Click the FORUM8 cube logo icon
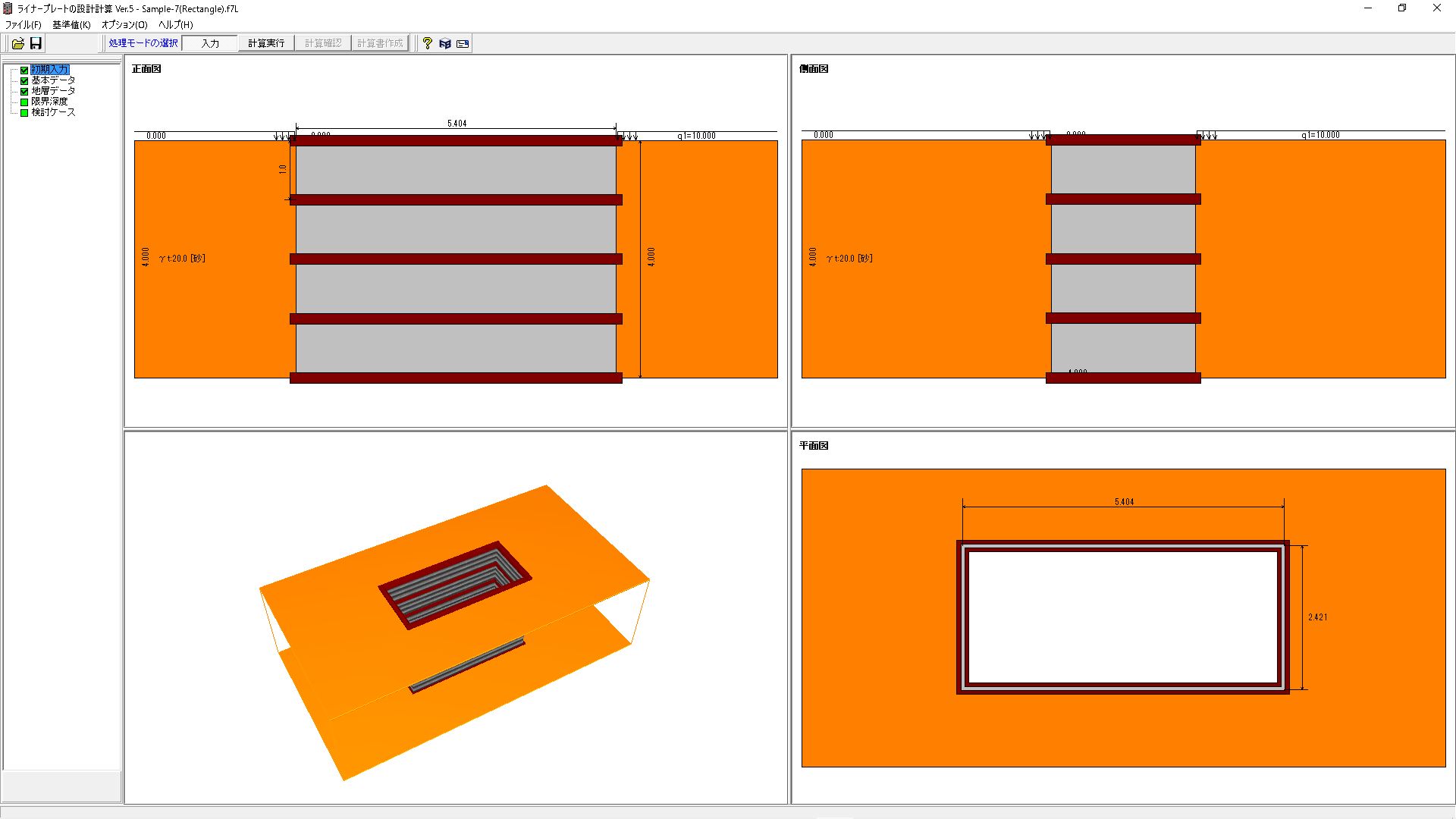This screenshot has height=819, width=1456. pyautogui.click(x=445, y=43)
